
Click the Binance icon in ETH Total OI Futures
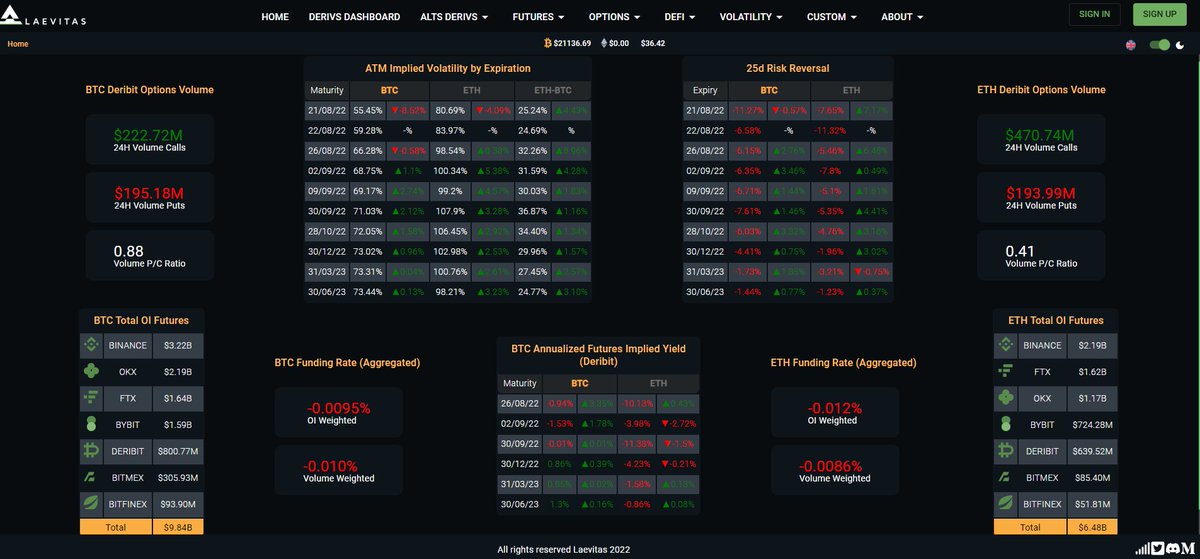coord(1006,345)
